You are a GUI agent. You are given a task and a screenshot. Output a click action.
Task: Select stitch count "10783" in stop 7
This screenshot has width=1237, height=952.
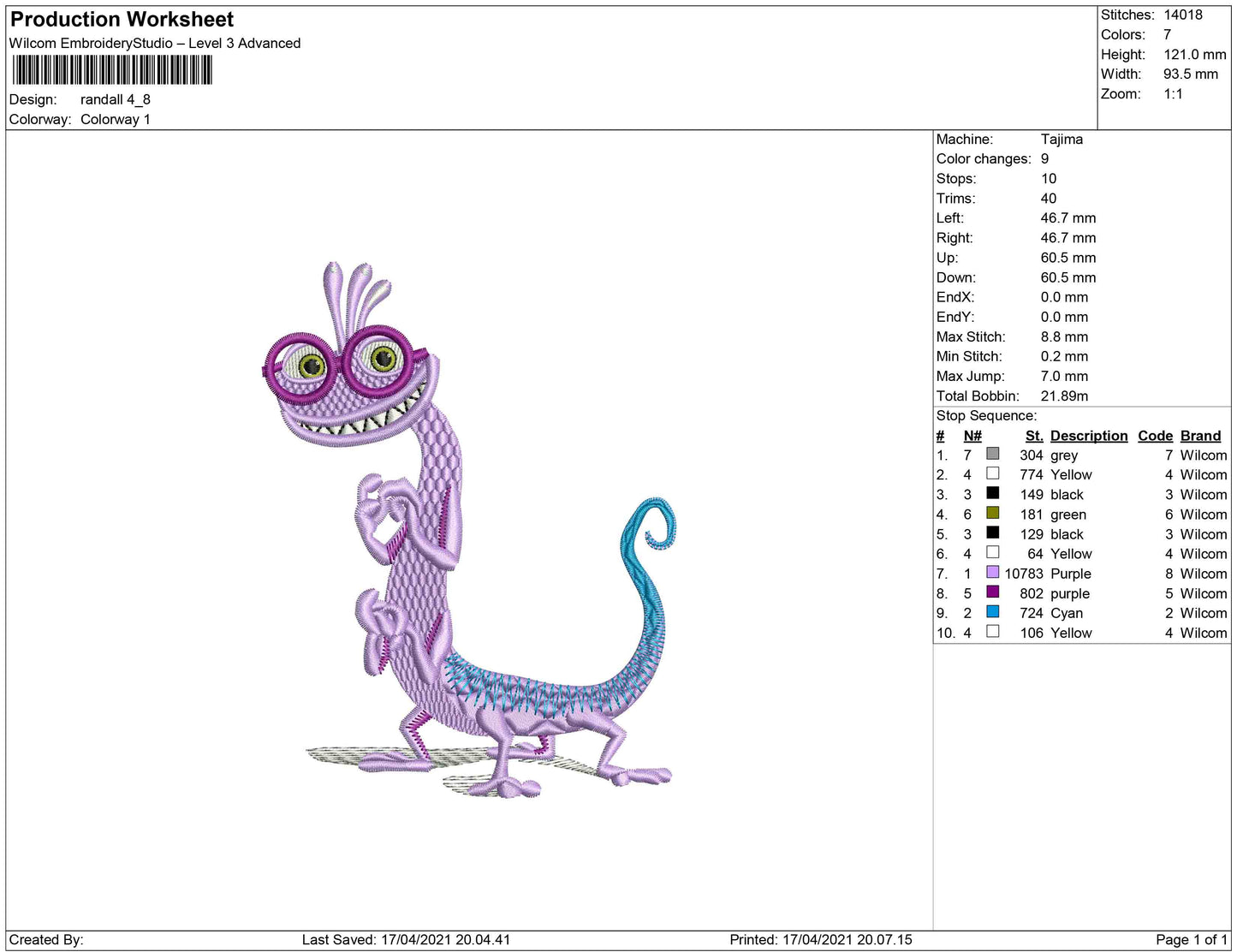1024,573
